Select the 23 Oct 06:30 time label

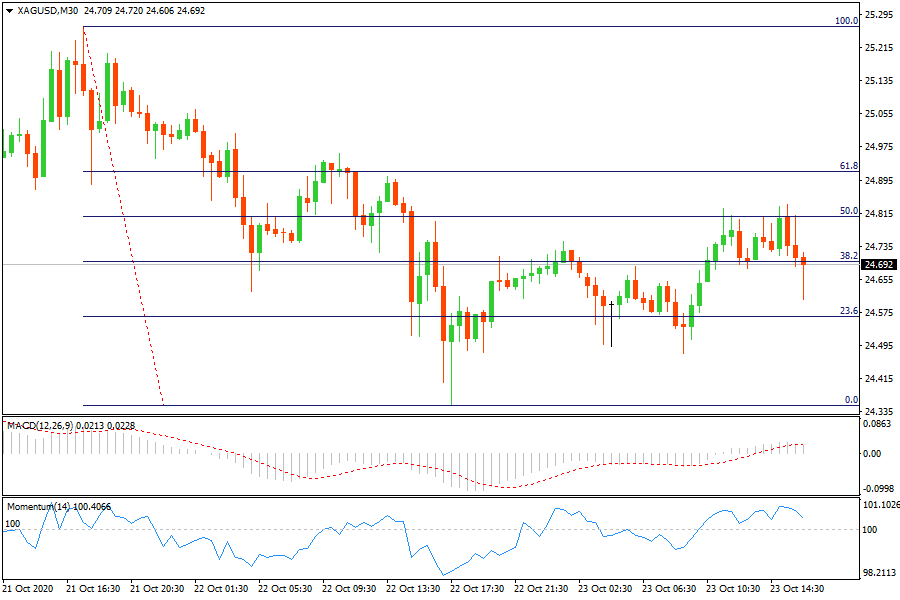click(669, 590)
